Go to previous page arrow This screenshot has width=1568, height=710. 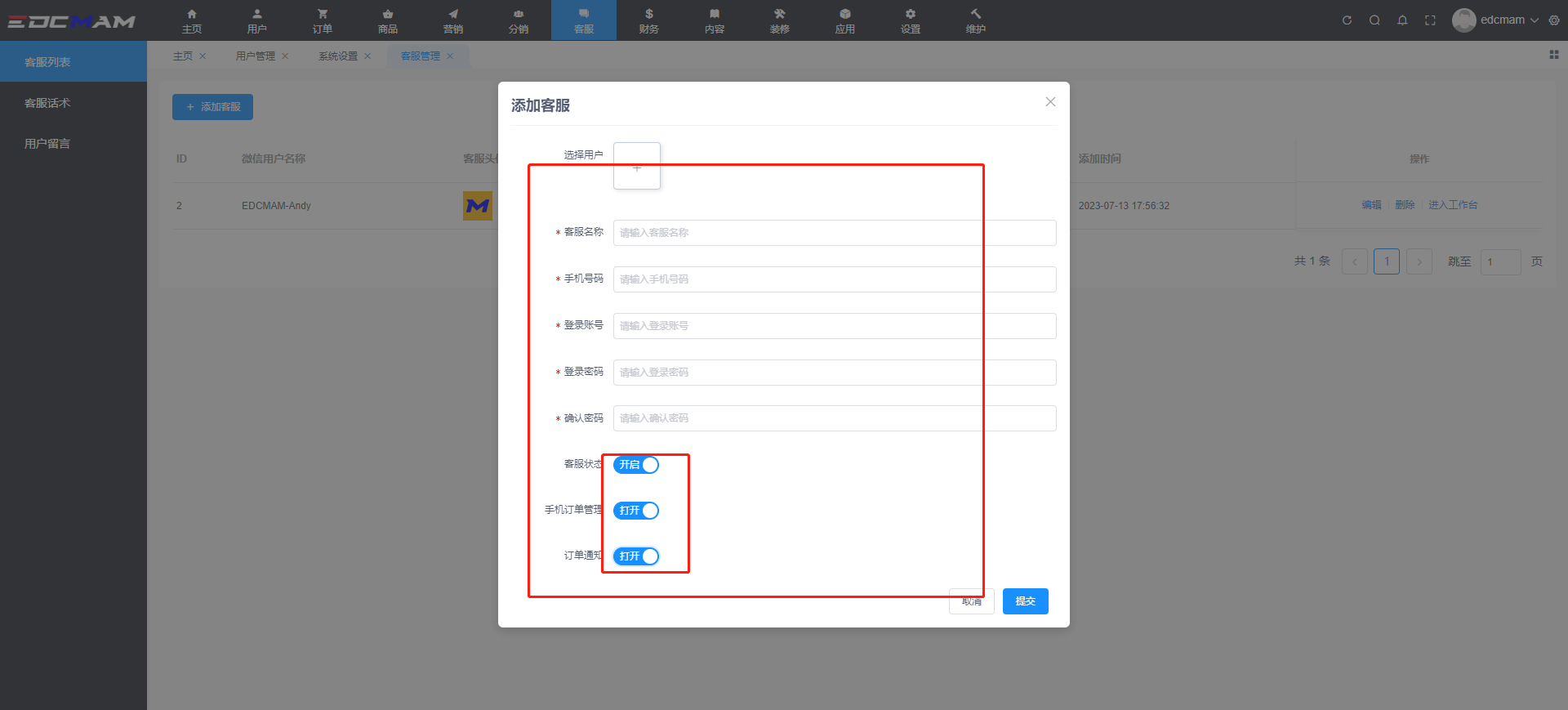[x=1355, y=261]
